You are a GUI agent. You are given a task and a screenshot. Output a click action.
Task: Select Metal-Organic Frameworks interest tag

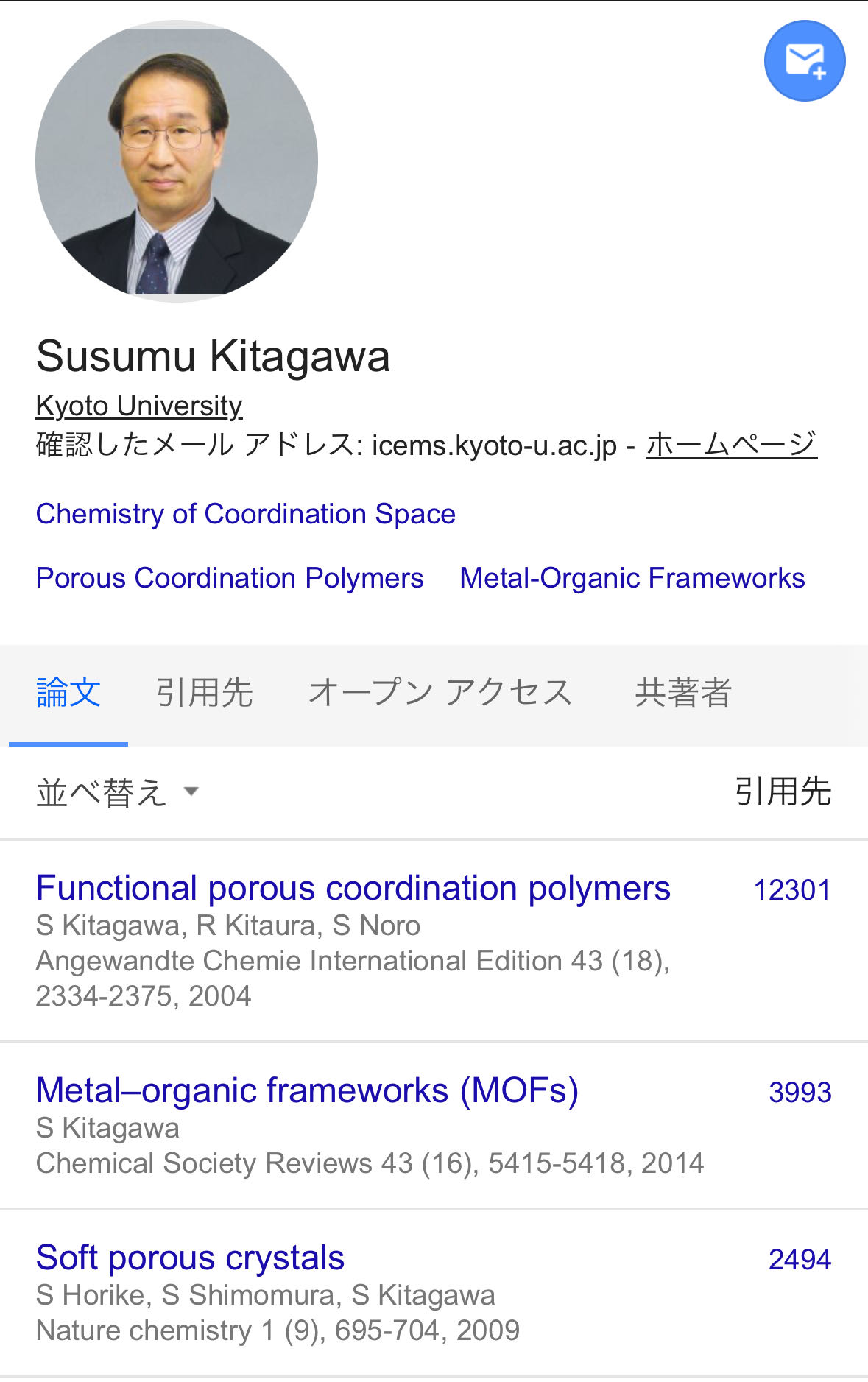632,578
